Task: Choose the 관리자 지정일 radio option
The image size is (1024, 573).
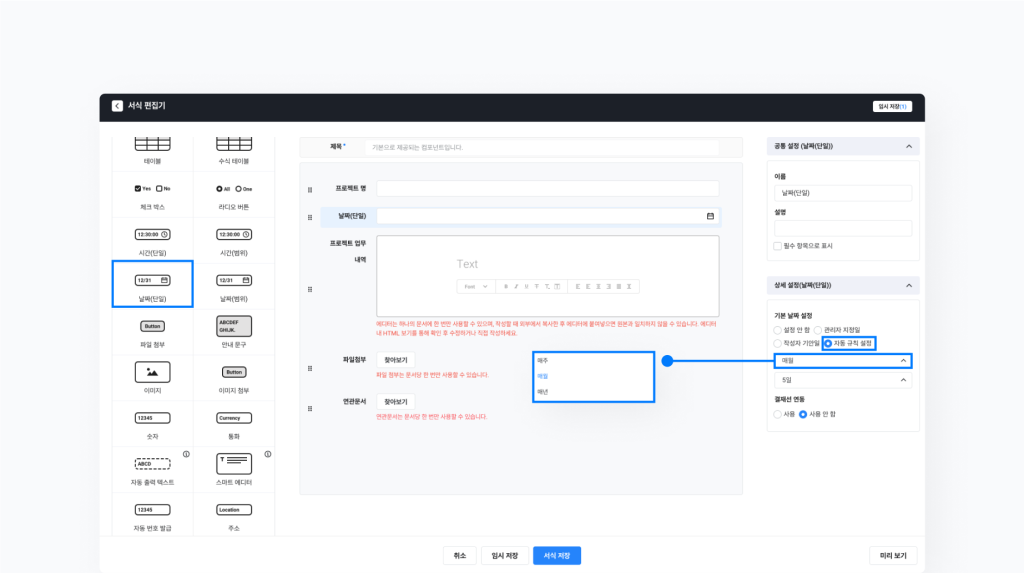Action: click(818, 329)
